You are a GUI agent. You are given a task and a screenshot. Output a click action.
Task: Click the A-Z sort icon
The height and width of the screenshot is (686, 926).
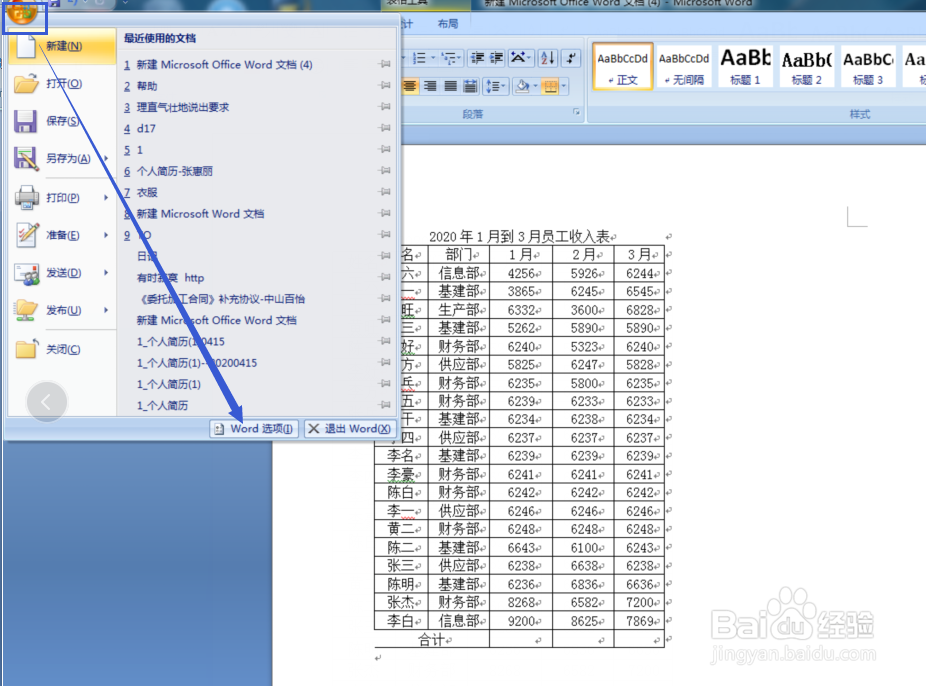point(547,58)
